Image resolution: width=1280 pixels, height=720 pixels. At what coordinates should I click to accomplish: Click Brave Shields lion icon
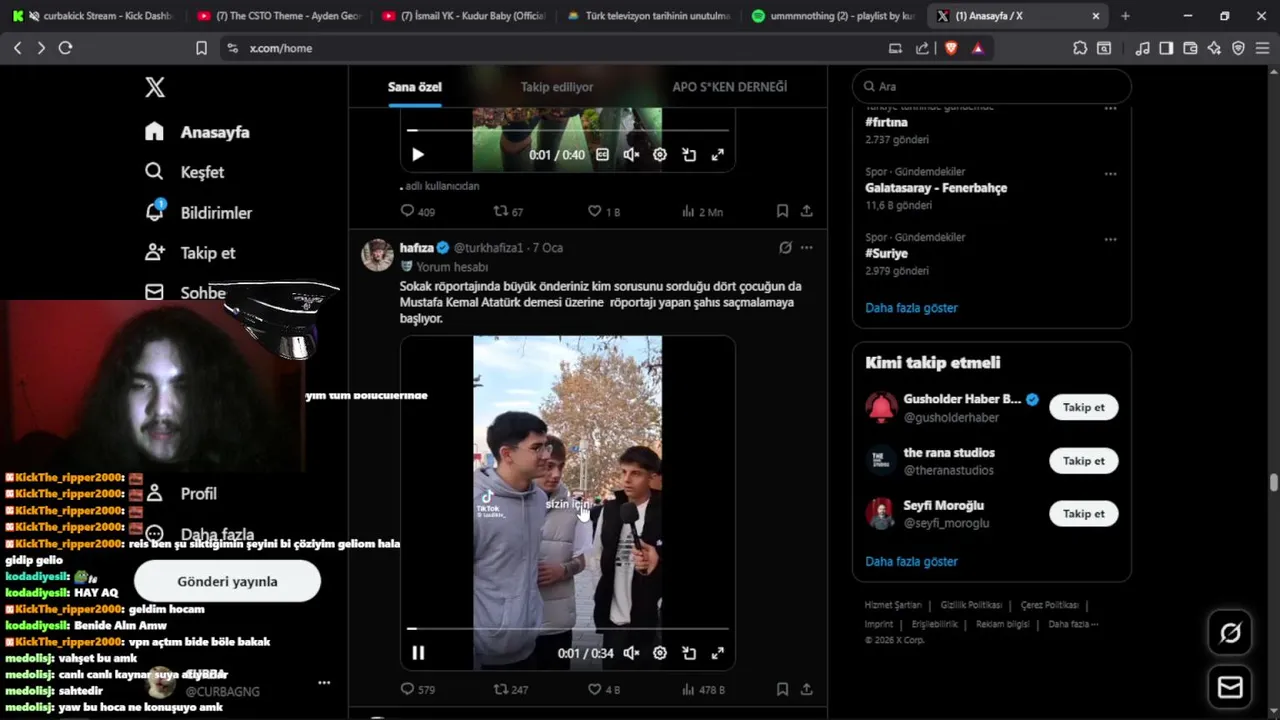950,48
